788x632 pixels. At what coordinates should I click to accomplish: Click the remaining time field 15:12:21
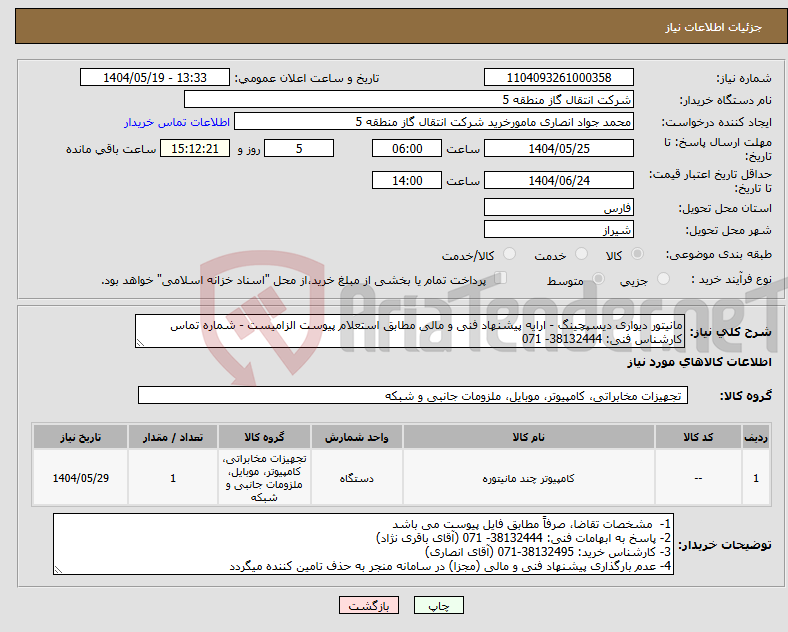pyautogui.click(x=195, y=149)
